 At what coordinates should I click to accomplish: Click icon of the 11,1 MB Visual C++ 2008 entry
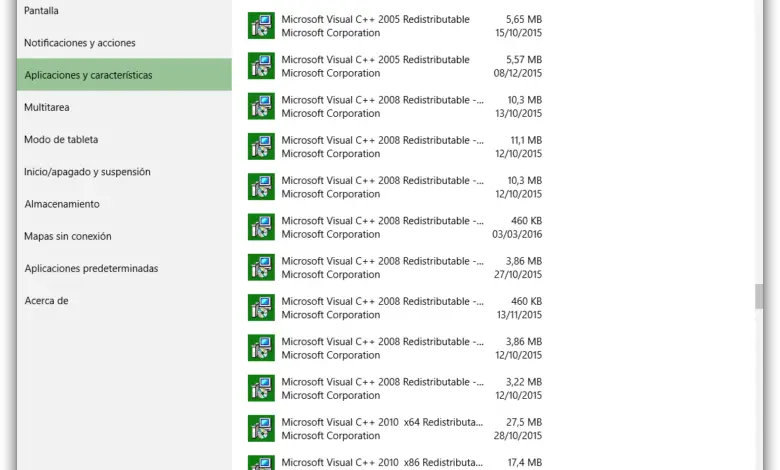[261, 146]
